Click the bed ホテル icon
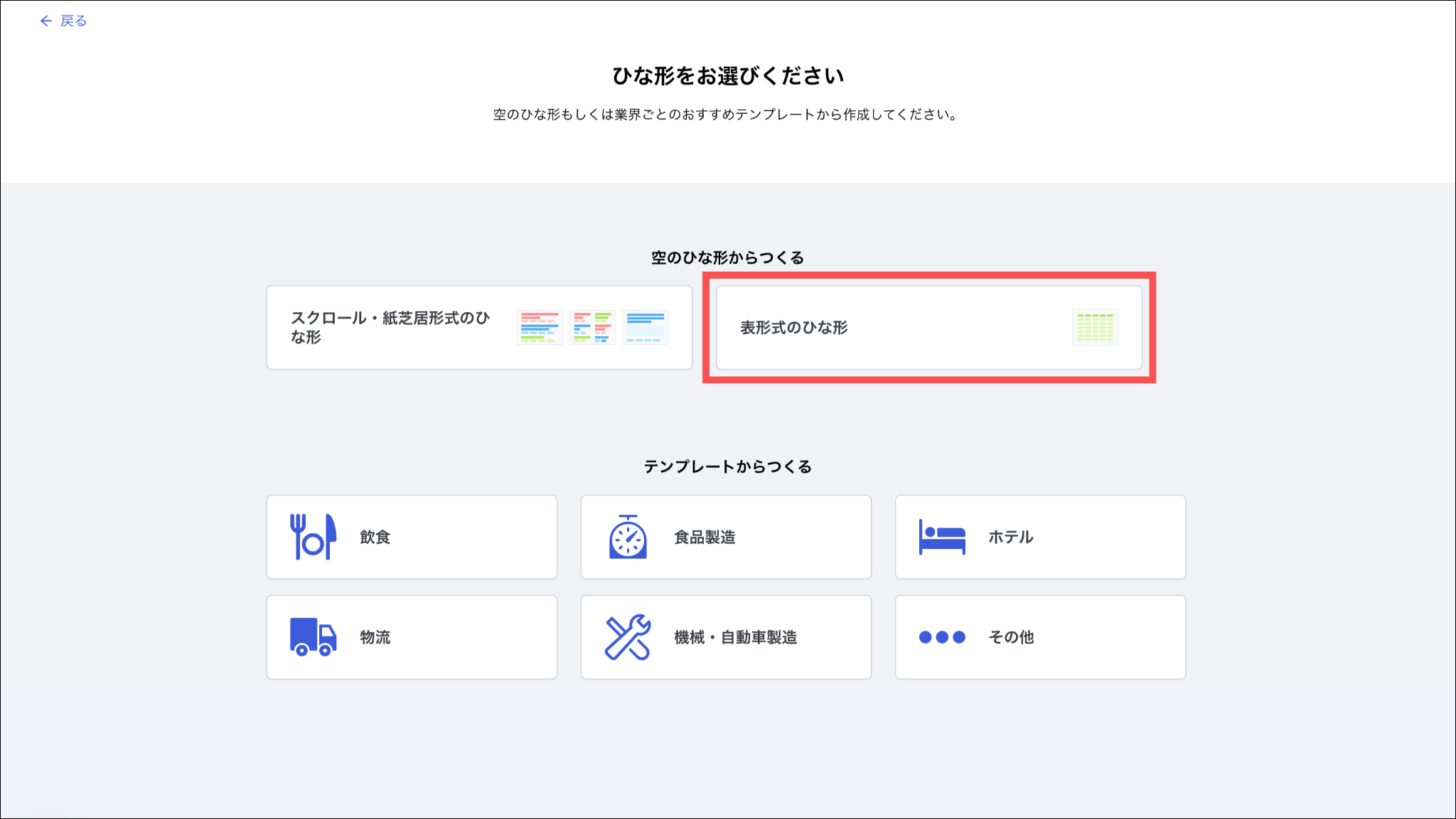 (942, 537)
